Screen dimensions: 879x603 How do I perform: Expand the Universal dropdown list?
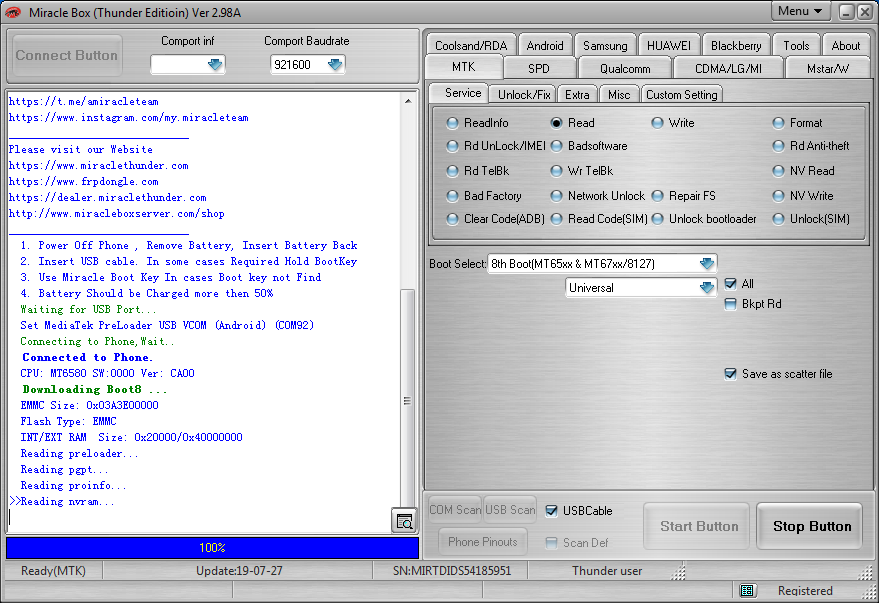(x=707, y=288)
